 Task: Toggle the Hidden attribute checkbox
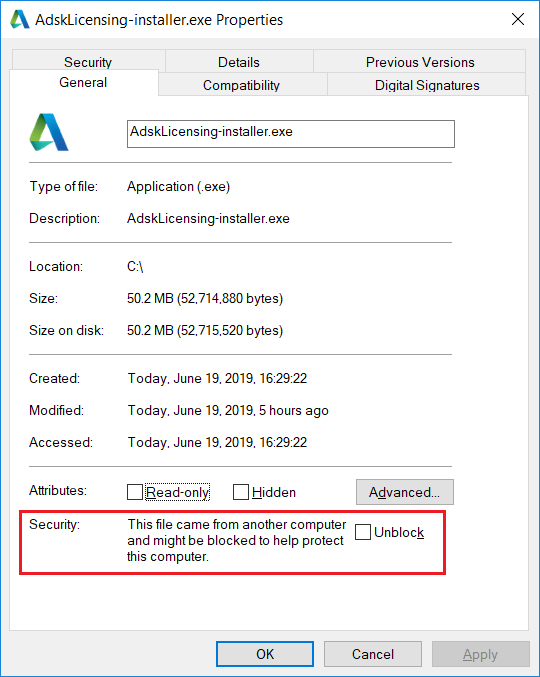(x=240, y=492)
